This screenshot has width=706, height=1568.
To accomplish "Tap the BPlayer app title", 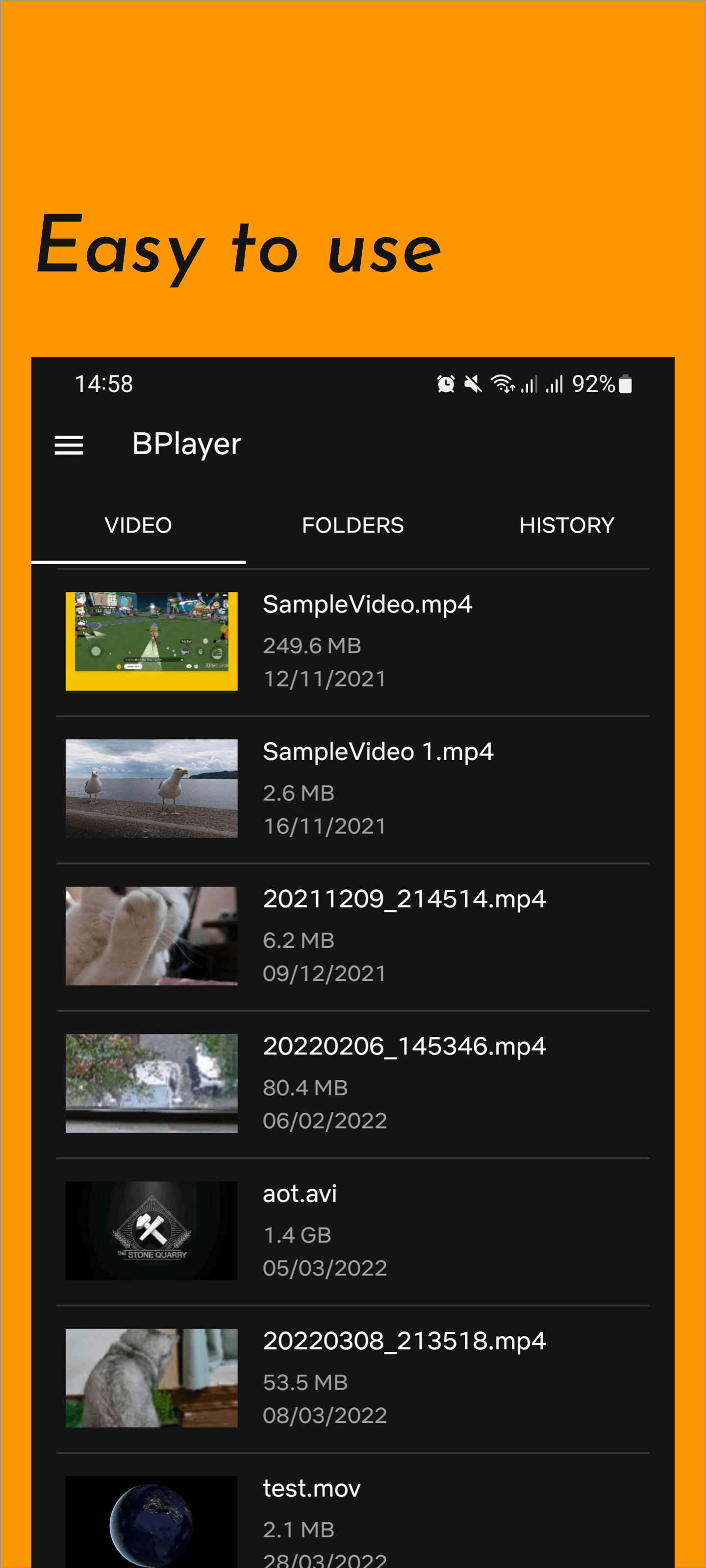I will (186, 444).
